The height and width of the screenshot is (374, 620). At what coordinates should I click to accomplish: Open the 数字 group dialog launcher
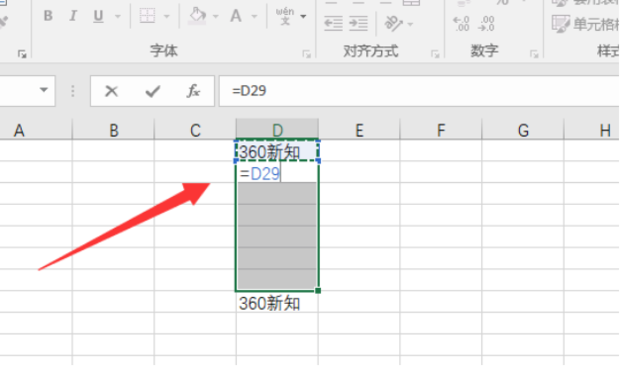534,54
